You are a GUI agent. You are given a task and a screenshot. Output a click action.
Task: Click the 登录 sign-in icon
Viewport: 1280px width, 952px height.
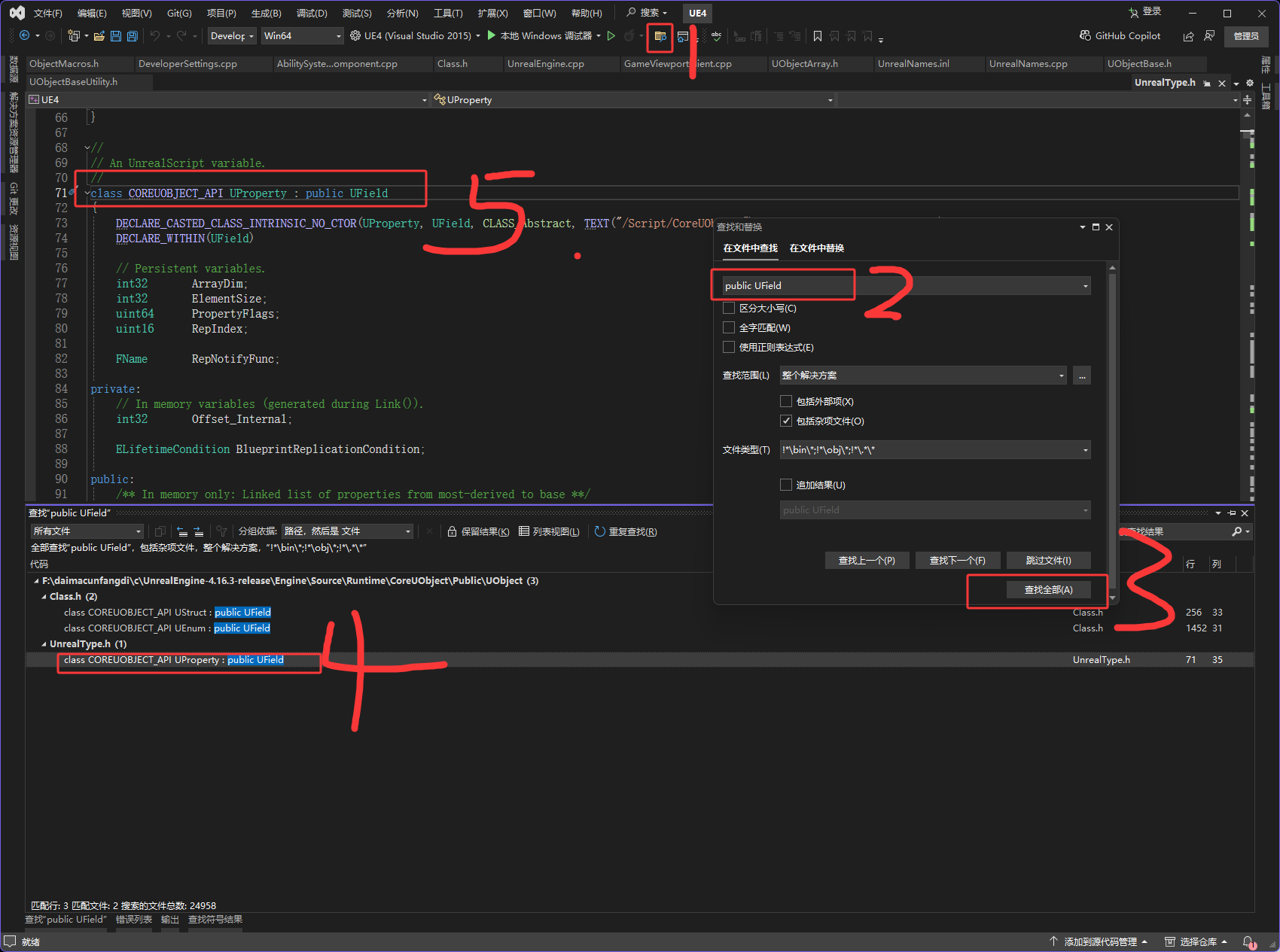[1134, 12]
